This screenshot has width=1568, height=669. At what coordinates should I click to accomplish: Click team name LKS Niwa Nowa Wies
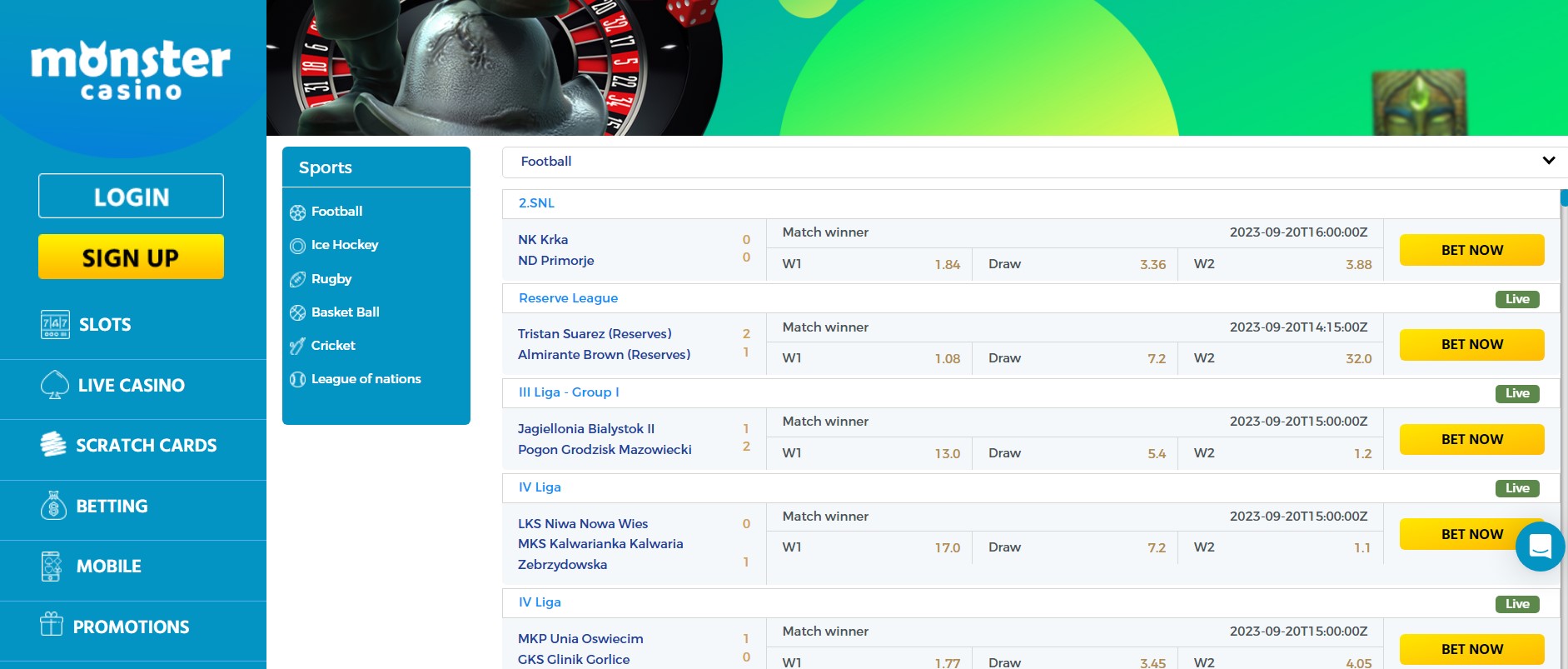coord(583,524)
